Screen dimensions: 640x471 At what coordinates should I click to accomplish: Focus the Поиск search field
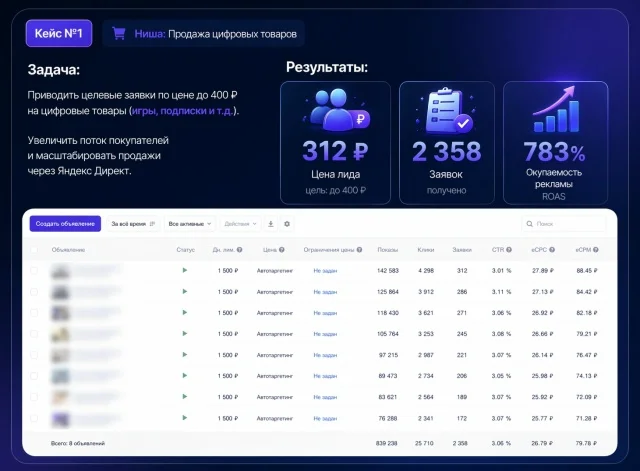564,224
